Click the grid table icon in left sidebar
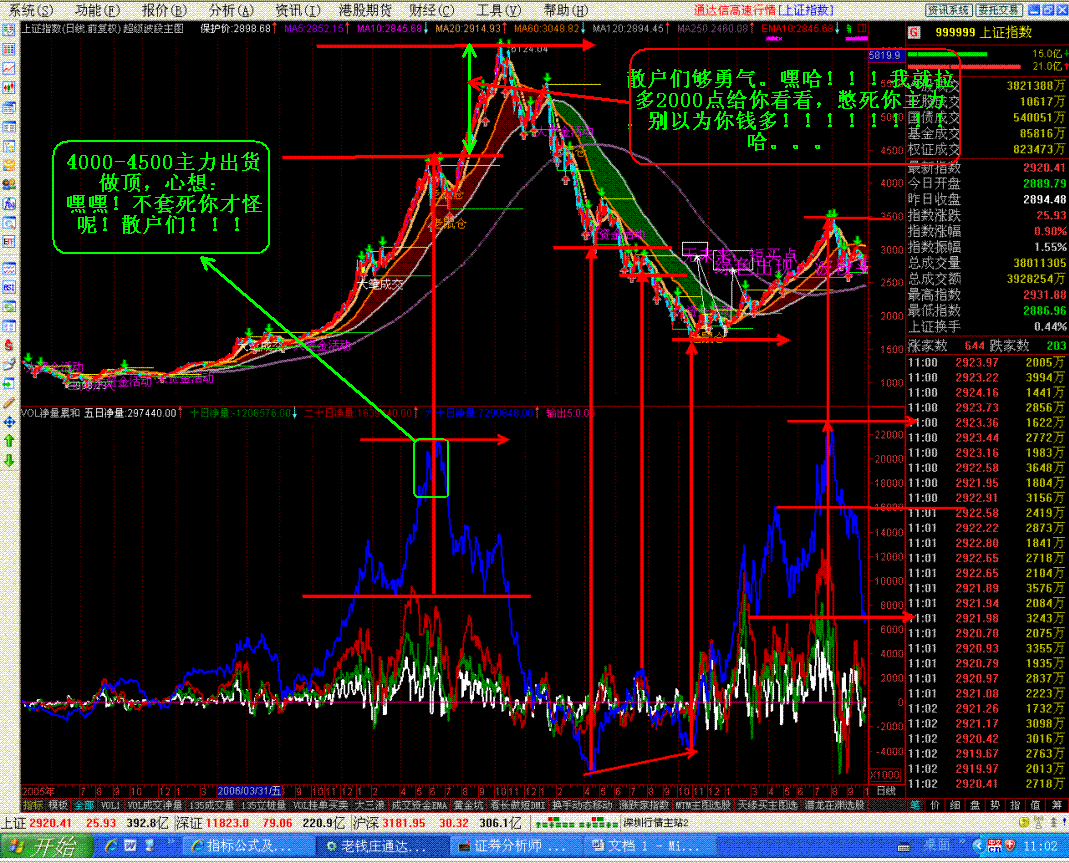 coord(9,49)
